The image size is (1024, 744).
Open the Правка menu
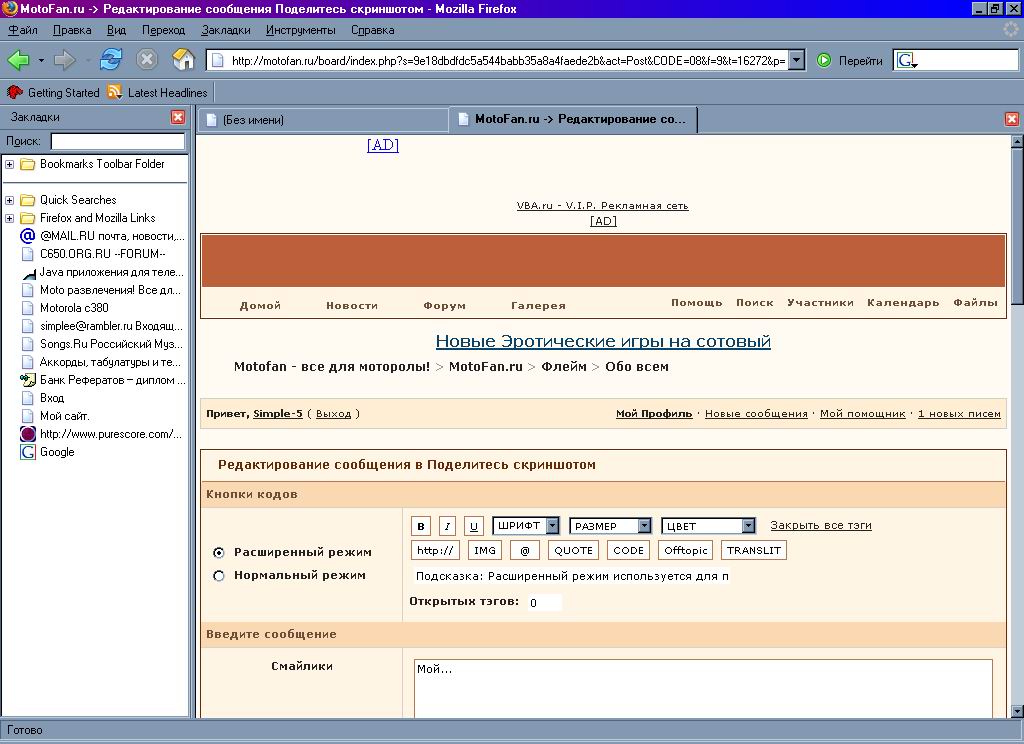point(72,30)
